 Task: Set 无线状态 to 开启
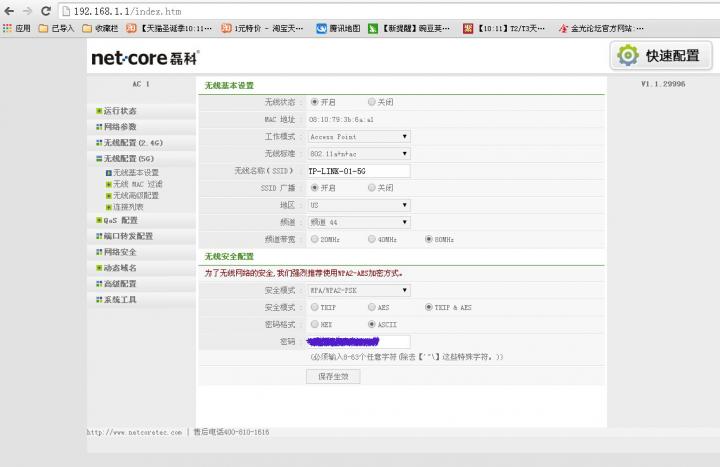coord(315,102)
